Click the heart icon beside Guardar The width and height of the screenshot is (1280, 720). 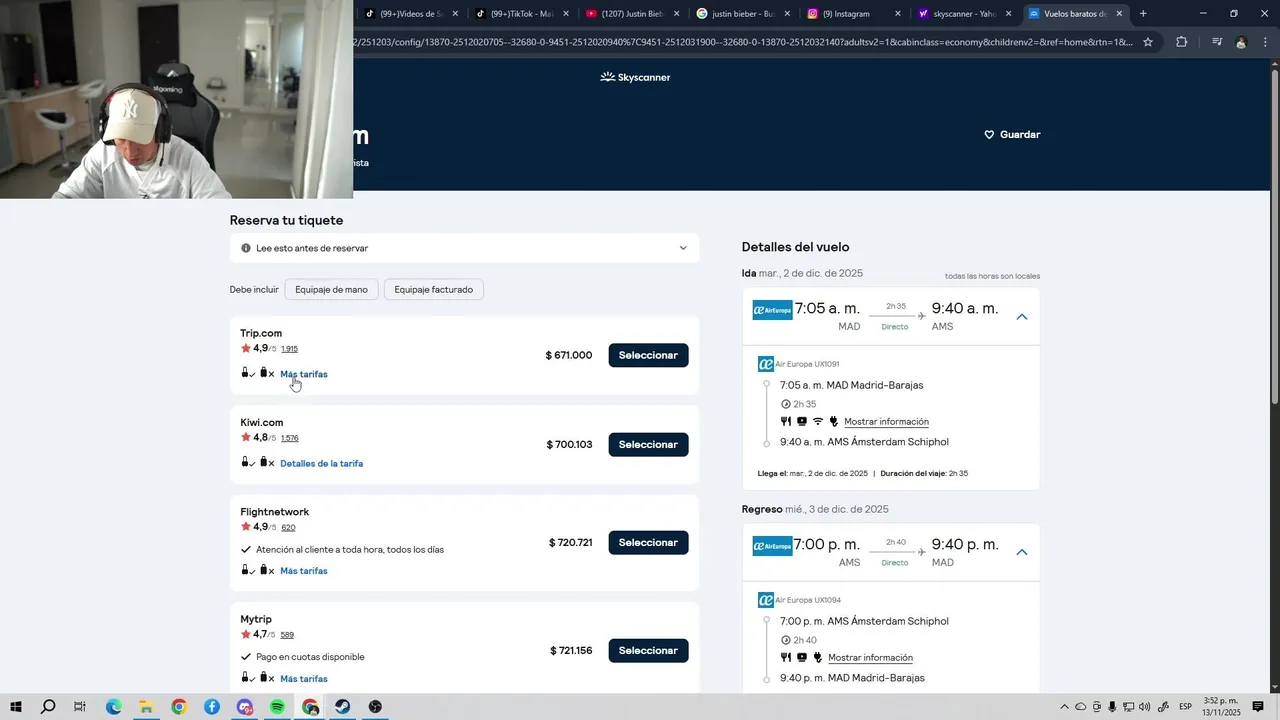[989, 134]
